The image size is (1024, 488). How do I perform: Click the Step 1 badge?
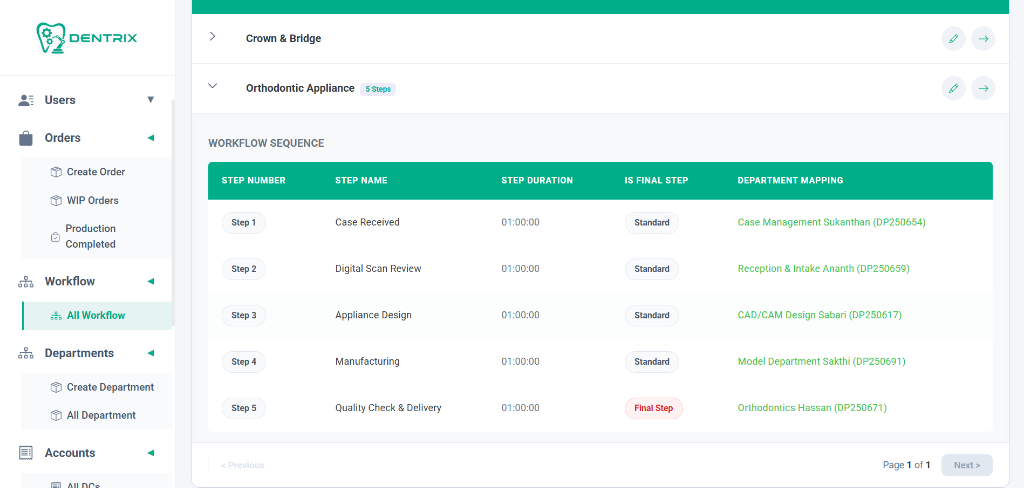(244, 223)
